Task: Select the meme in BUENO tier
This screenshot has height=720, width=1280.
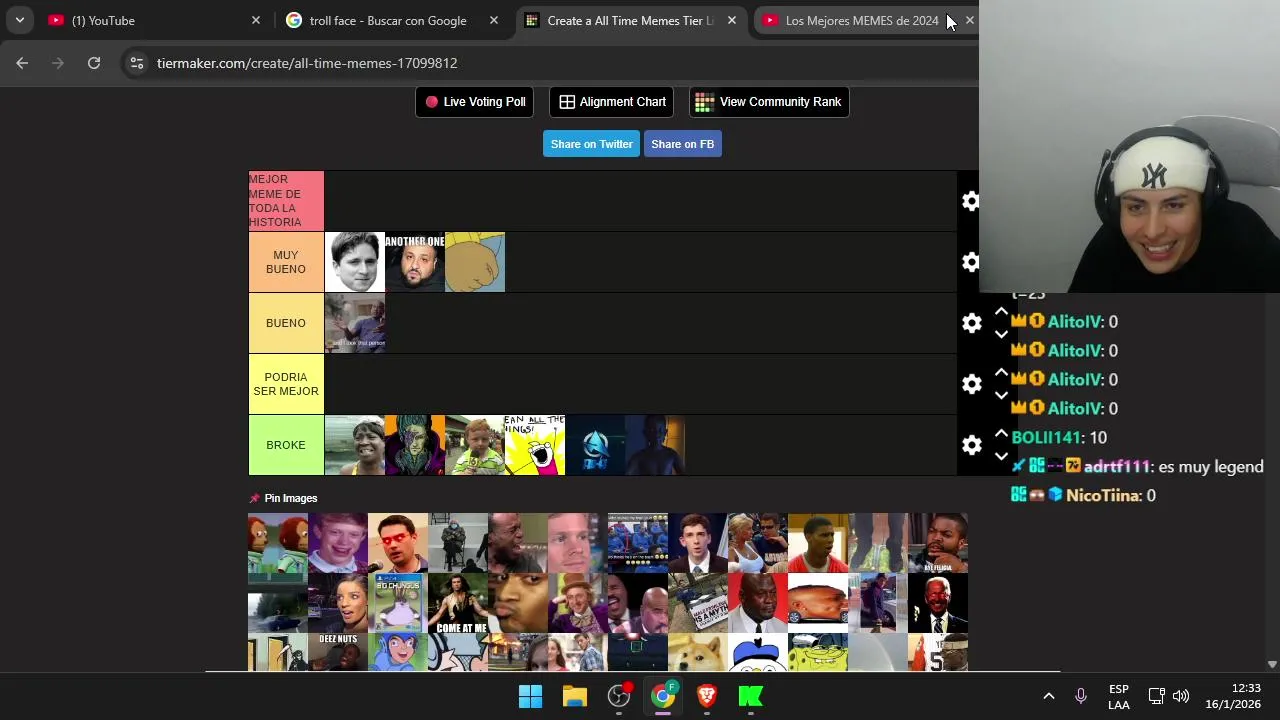Action: (355, 323)
